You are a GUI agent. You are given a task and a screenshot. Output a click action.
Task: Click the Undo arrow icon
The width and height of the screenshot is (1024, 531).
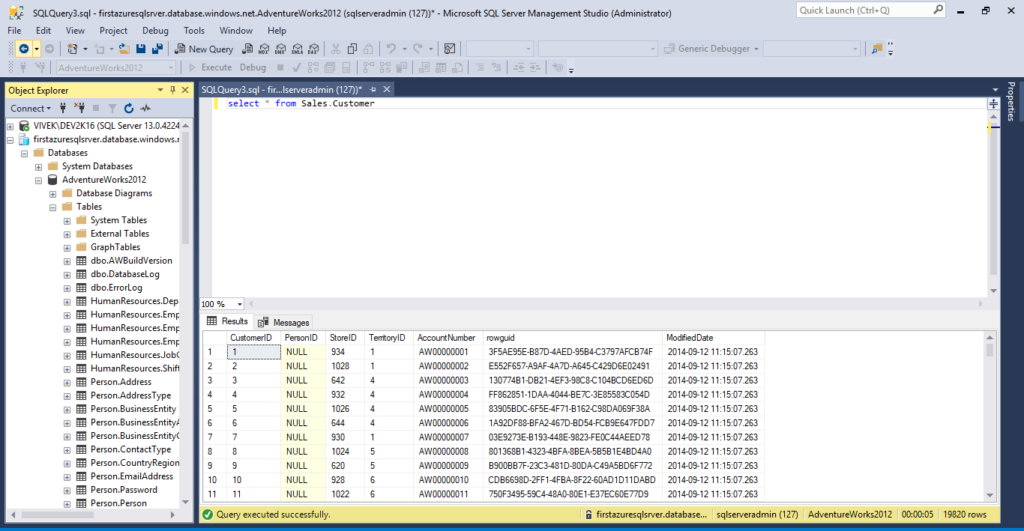pos(391,49)
